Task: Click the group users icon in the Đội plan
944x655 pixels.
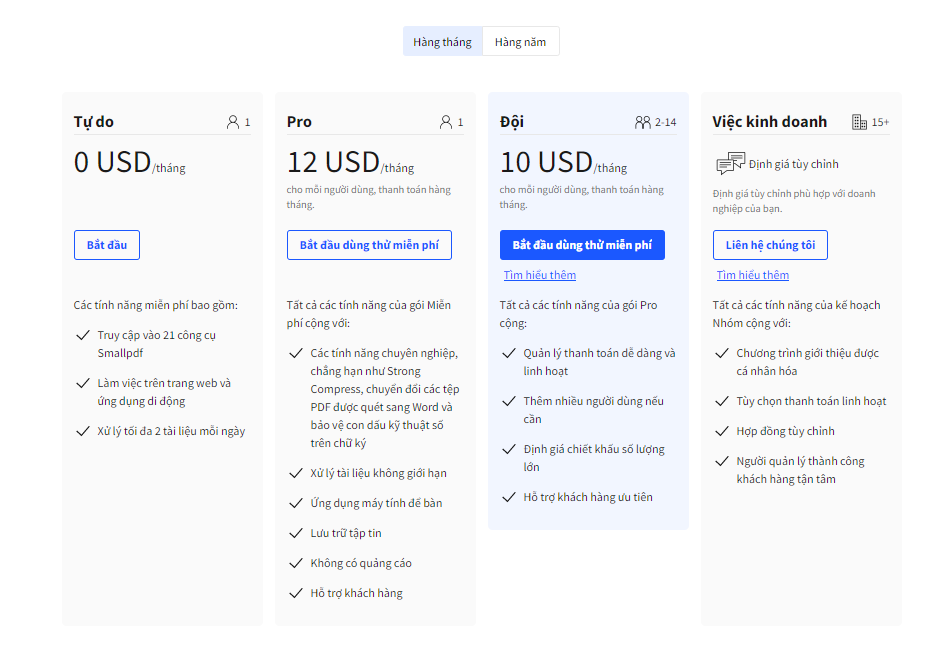Action: (642, 122)
